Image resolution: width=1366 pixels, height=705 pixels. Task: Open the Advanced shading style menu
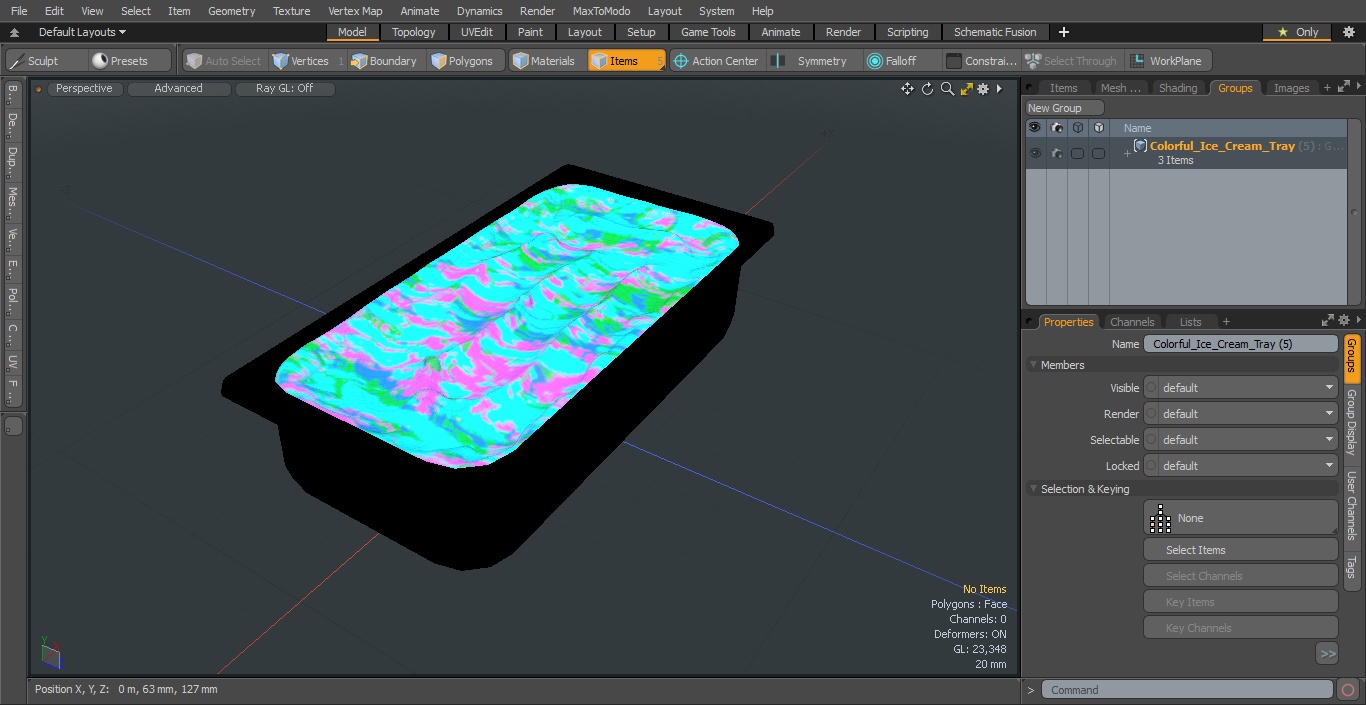tap(179, 89)
